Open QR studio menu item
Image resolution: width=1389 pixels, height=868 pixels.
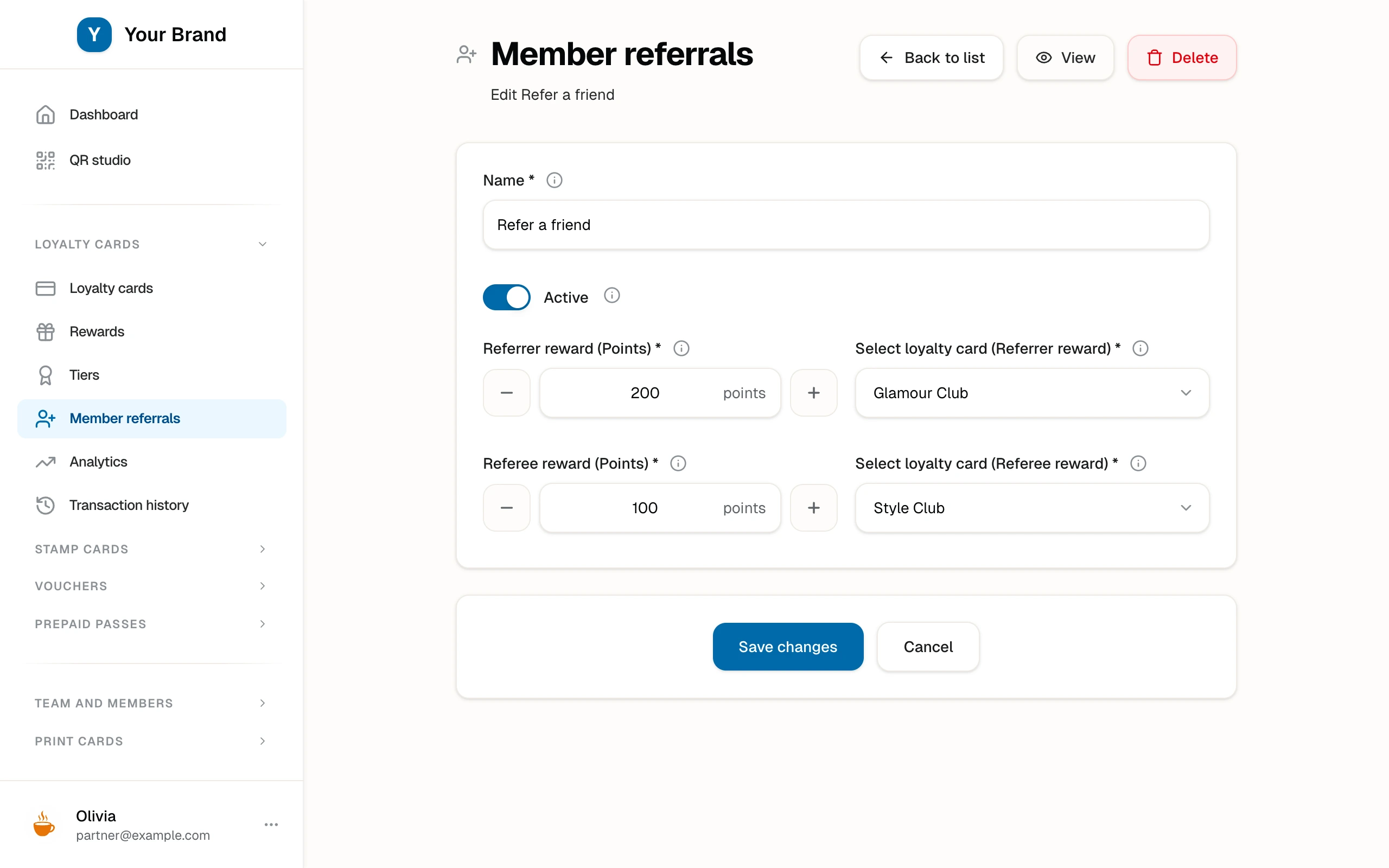coord(151,160)
